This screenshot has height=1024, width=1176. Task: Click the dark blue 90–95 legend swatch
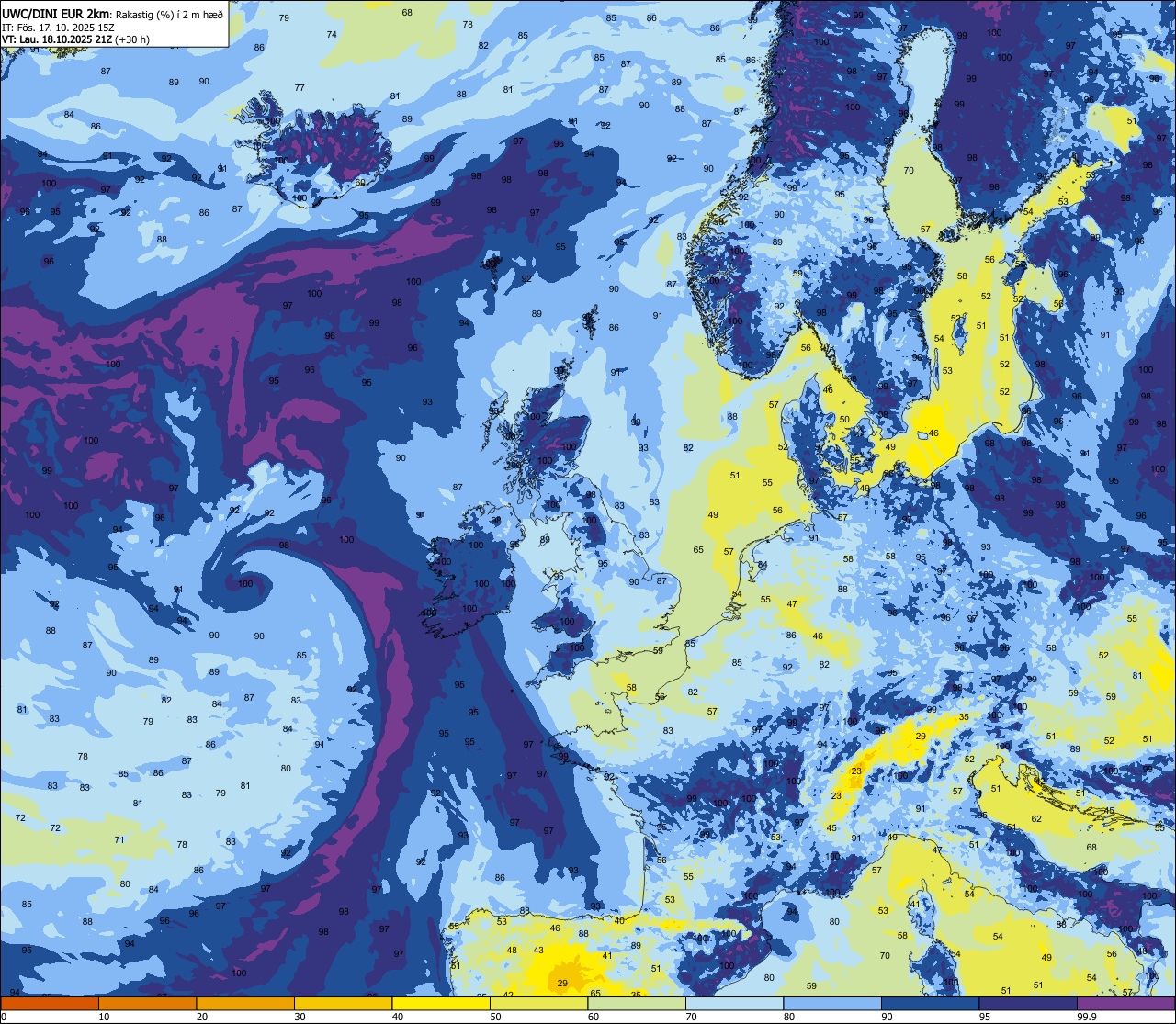click(930, 1003)
